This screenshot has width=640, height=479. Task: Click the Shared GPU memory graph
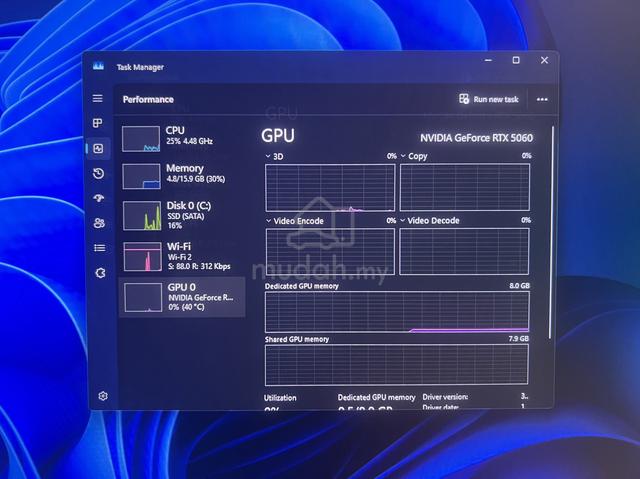tap(396, 365)
